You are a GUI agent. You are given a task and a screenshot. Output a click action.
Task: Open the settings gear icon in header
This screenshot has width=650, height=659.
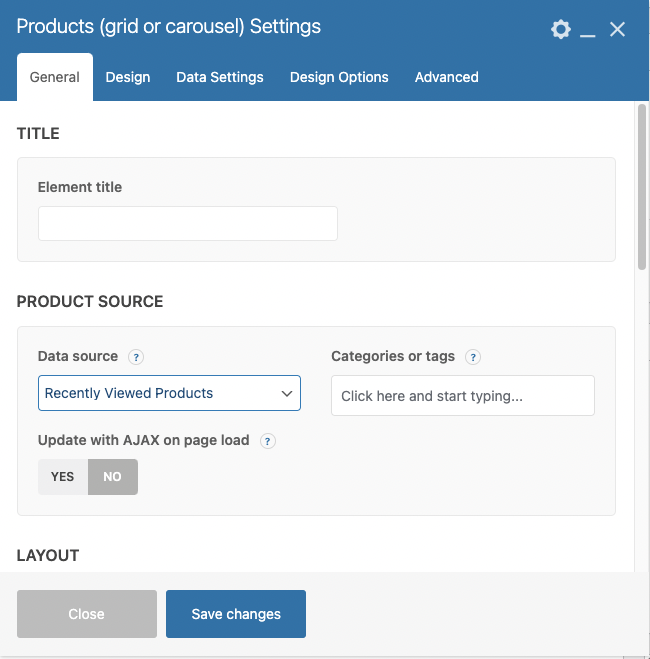(561, 30)
